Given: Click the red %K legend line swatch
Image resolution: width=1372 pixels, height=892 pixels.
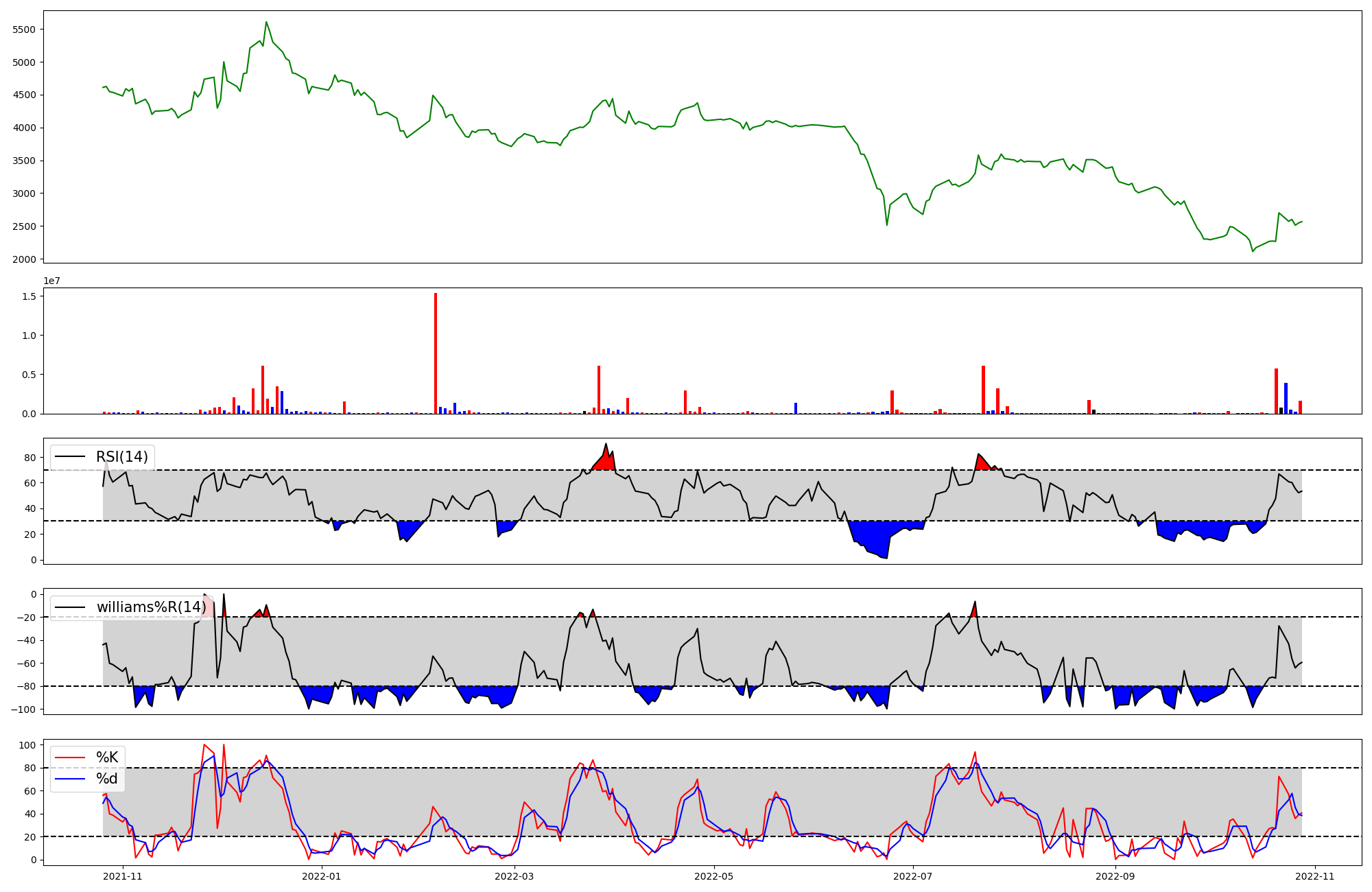Looking at the screenshot, I should coord(69,758).
